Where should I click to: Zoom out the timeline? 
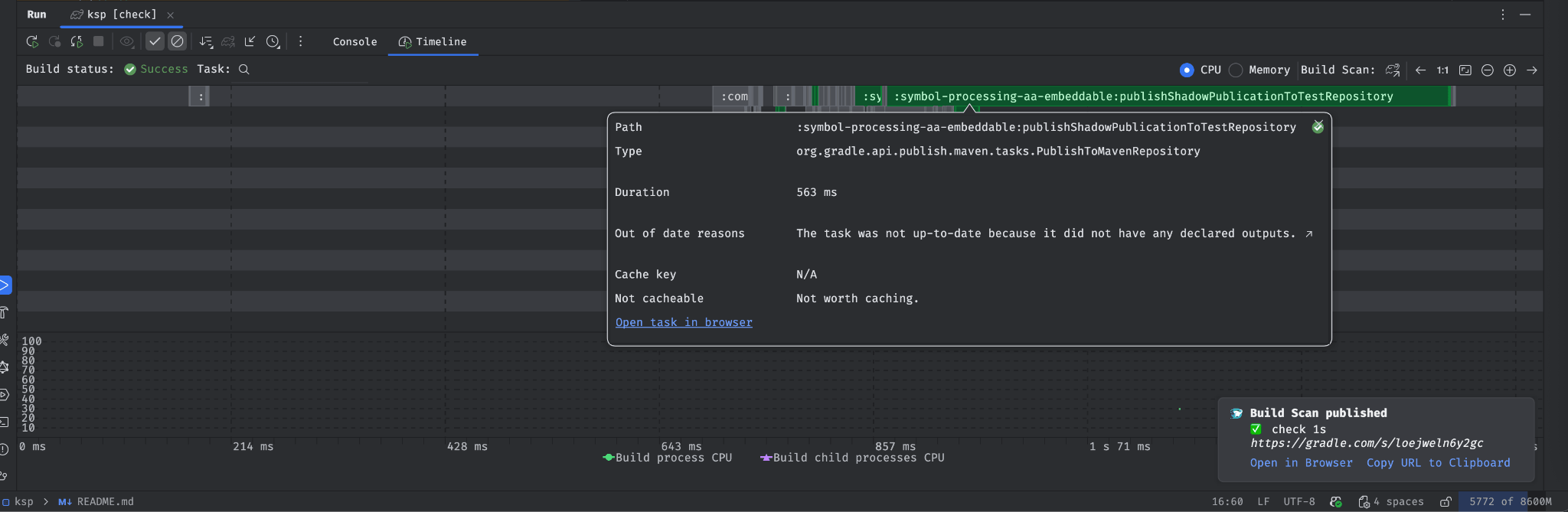click(x=1487, y=70)
